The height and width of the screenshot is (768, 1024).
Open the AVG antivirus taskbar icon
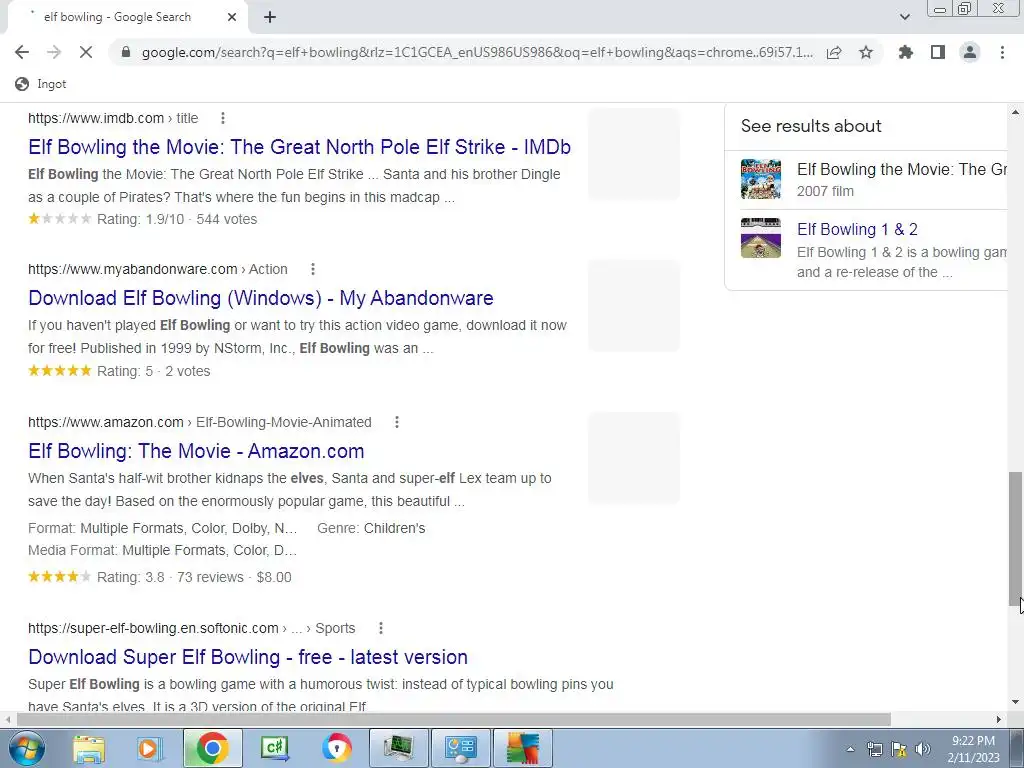522,748
